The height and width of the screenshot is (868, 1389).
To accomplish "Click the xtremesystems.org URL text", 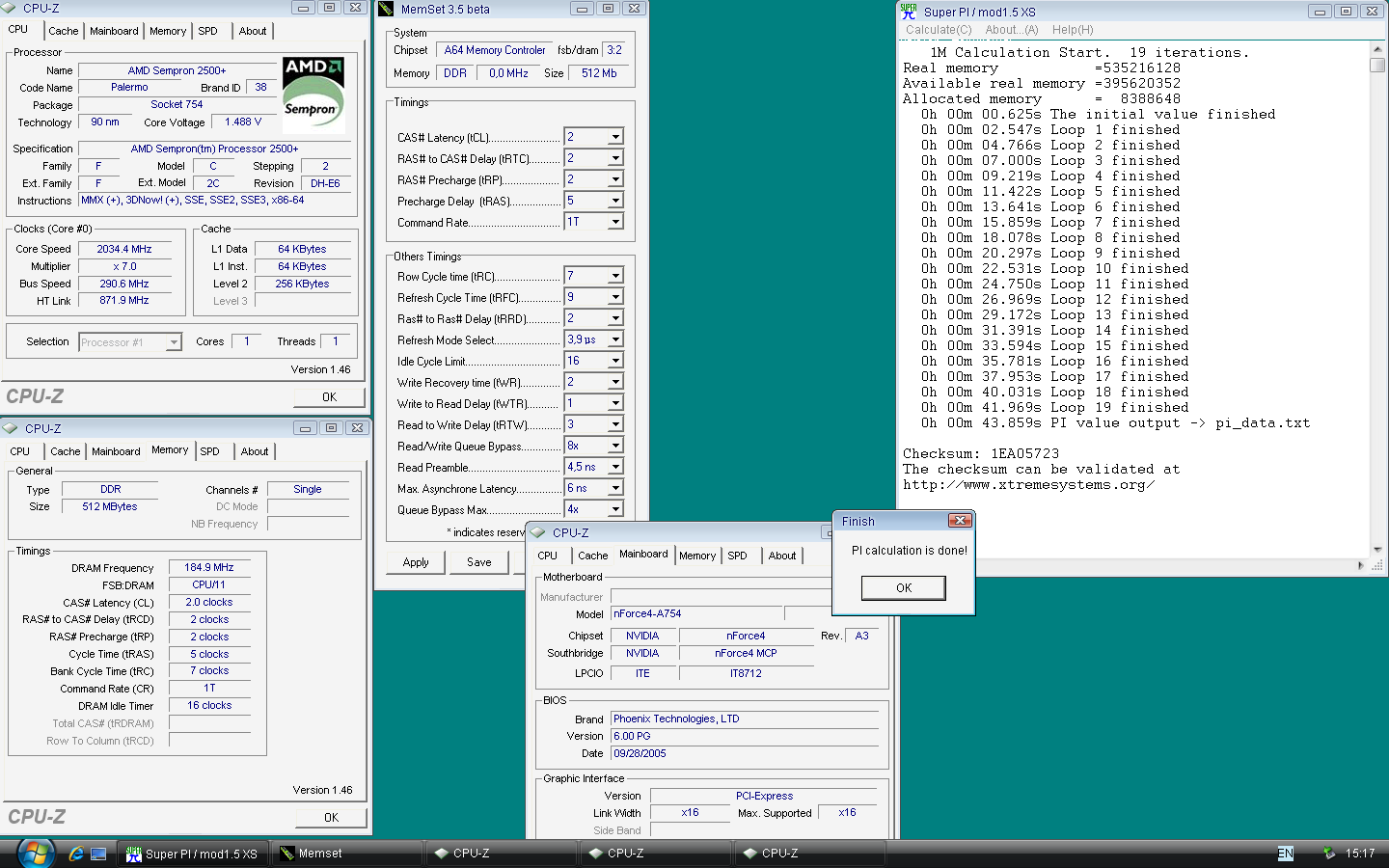I will (x=1028, y=484).
